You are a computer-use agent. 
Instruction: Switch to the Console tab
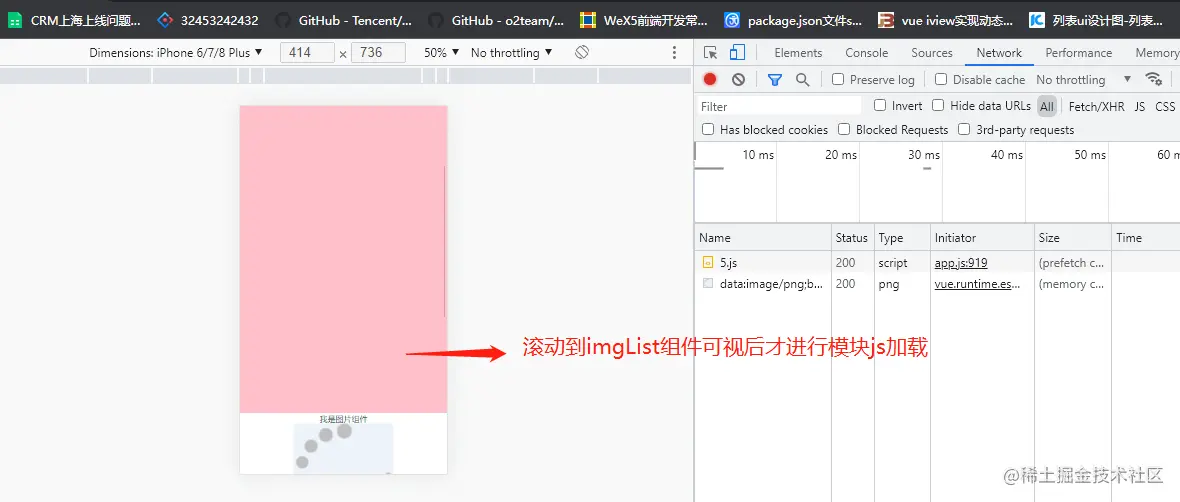tap(866, 53)
